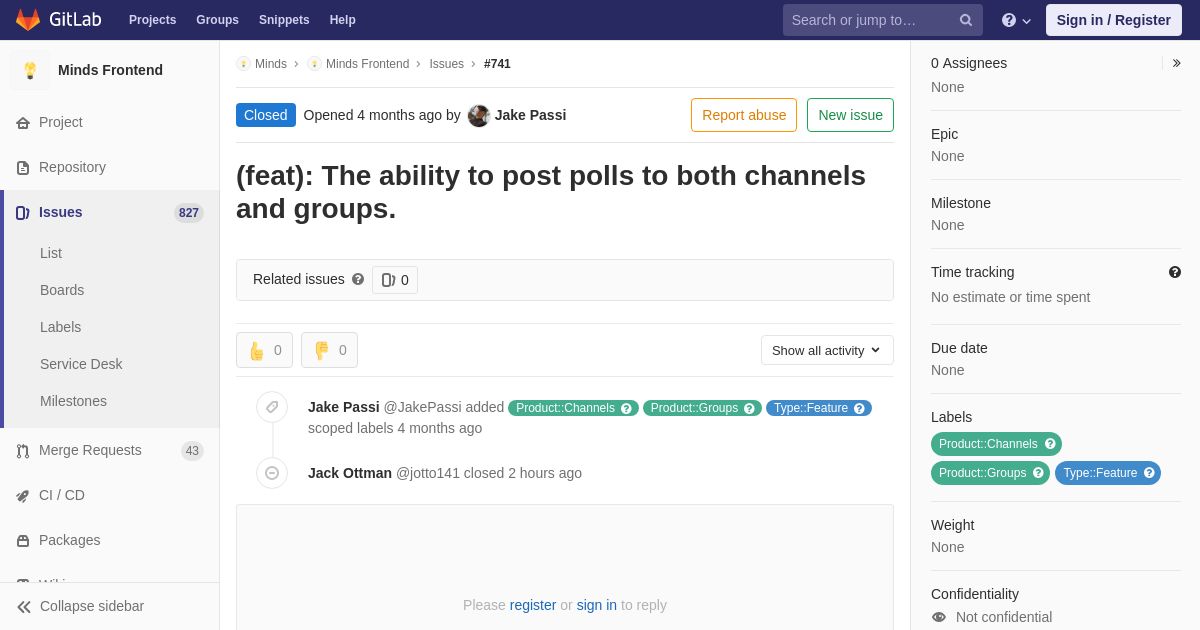Click Jake Passi's avatar image
Image resolution: width=1200 pixels, height=630 pixels.
479,116
